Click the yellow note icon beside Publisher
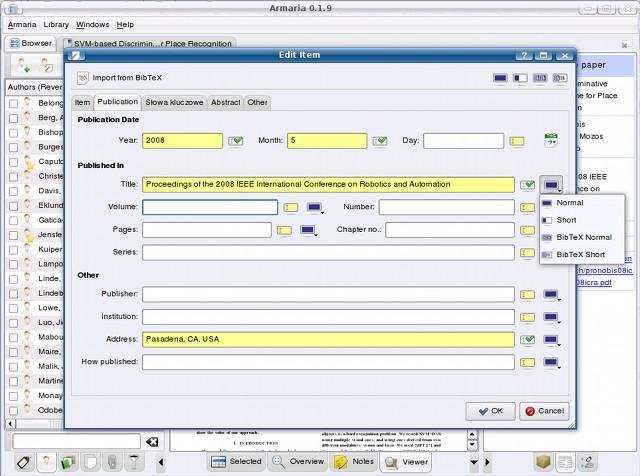This screenshot has height=476, width=640. [527, 295]
